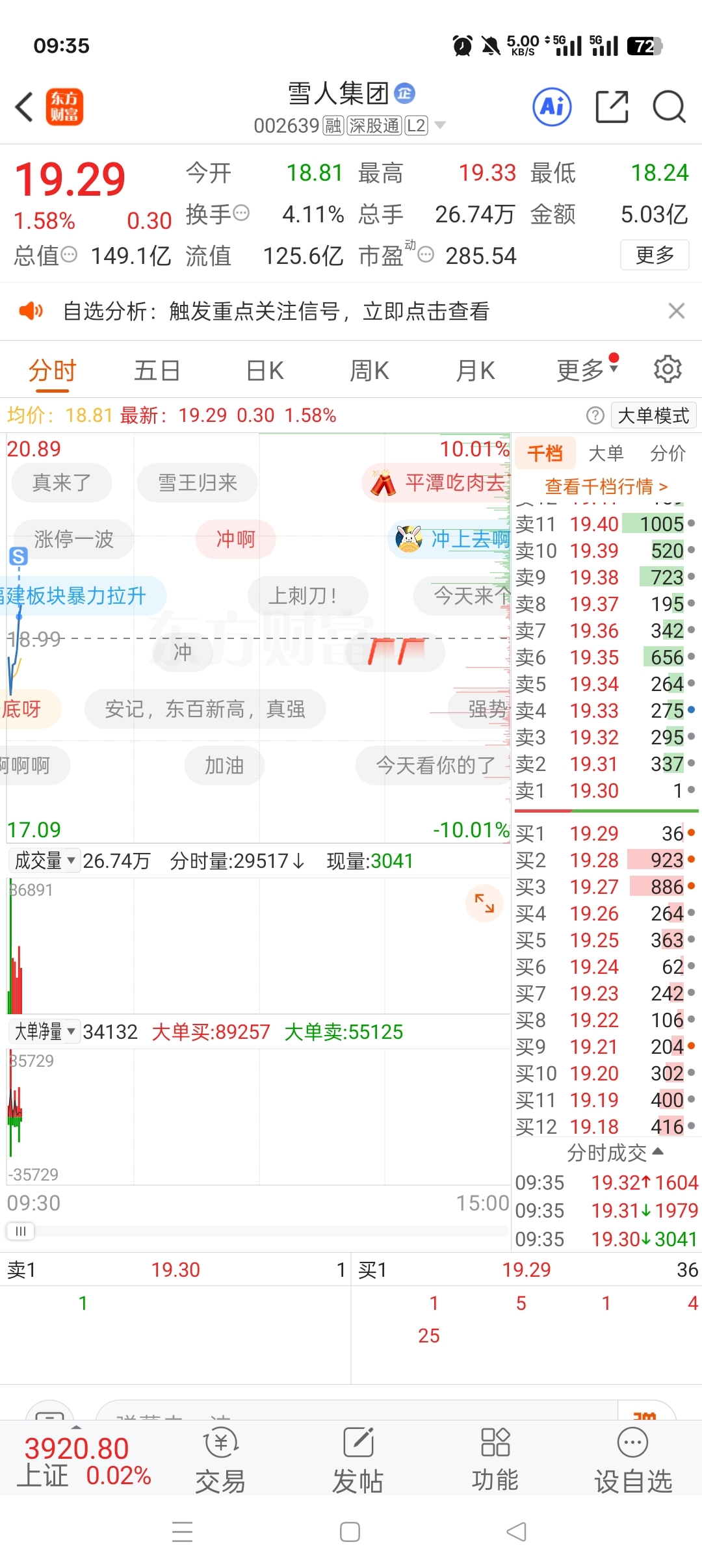Screen dimensions: 702x1568
Task: Open the 更多 chart period dropdown
Action: (x=587, y=370)
